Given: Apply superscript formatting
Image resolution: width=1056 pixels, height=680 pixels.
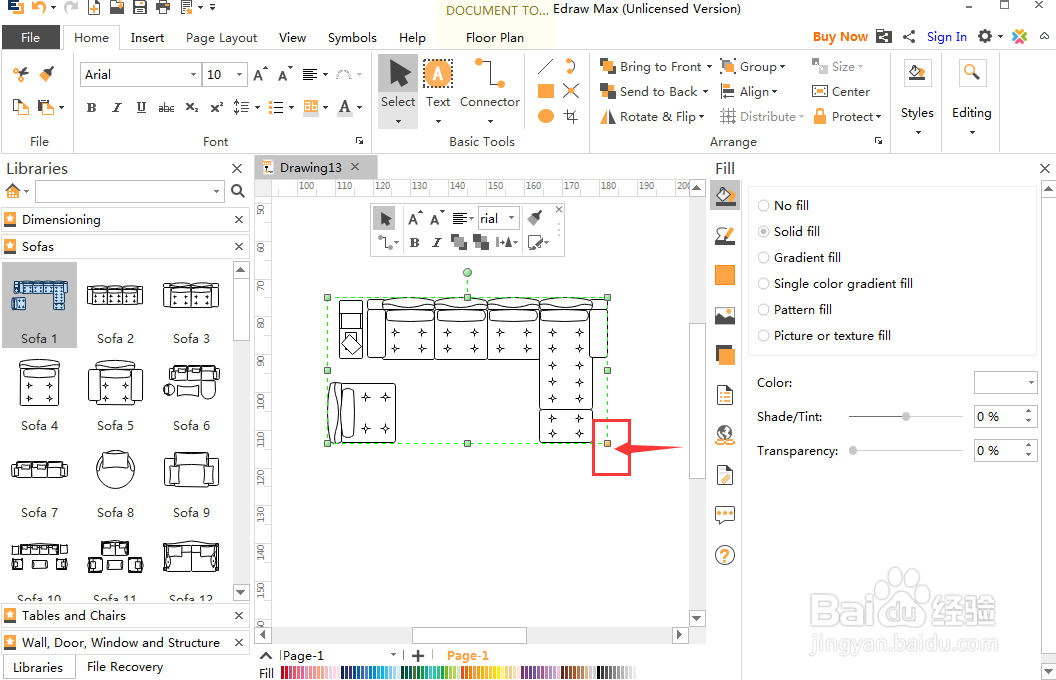Looking at the screenshot, I should 216,107.
